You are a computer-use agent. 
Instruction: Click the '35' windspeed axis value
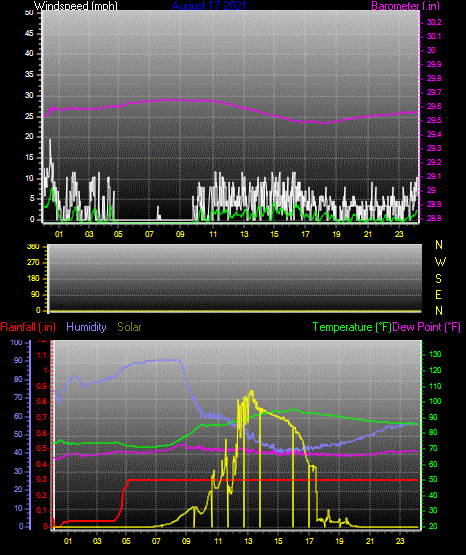(x=29, y=74)
